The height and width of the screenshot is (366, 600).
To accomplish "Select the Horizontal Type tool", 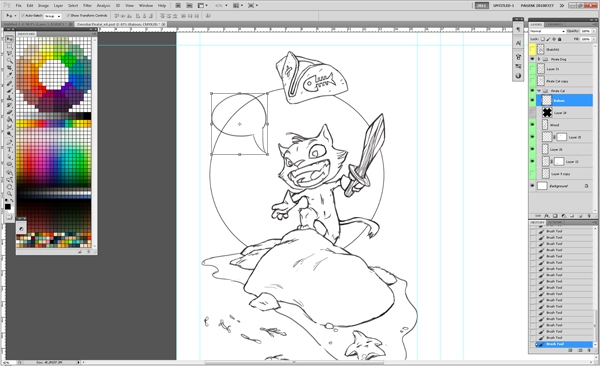I will click(x=9, y=150).
